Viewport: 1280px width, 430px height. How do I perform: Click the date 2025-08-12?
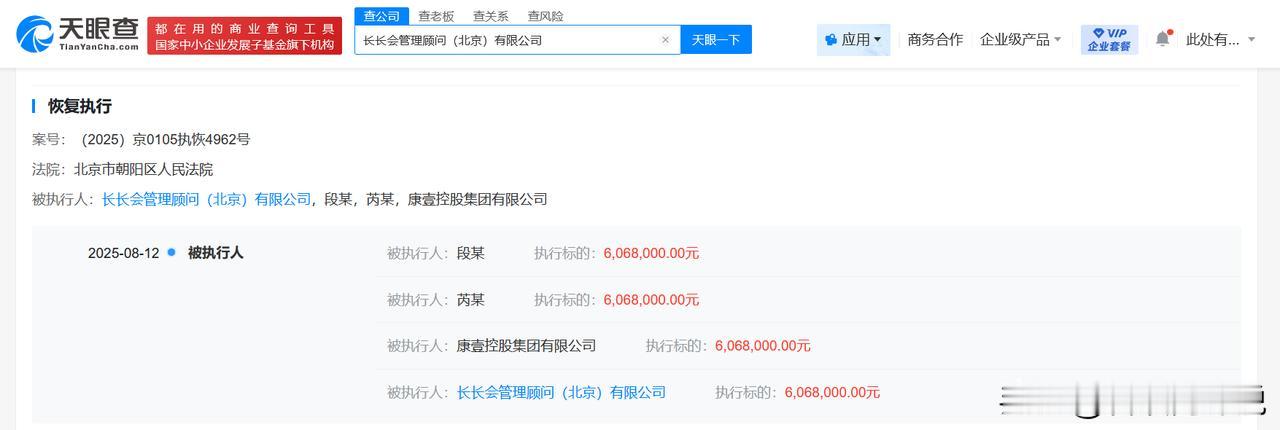tap(123, 253)
